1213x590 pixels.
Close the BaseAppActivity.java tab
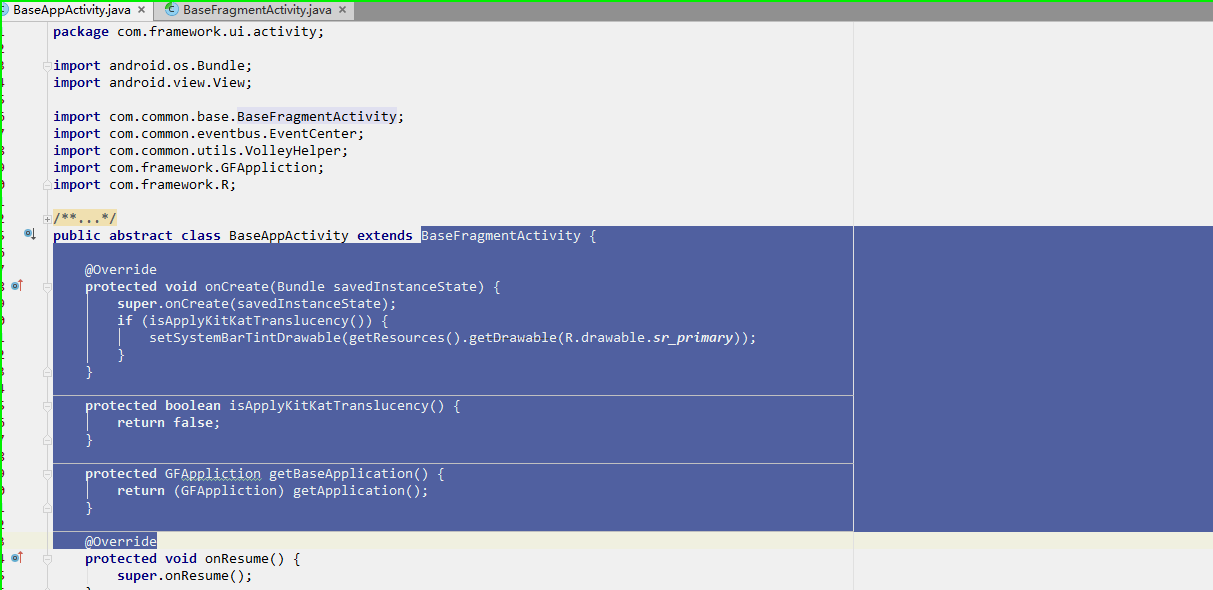[141, 10]
